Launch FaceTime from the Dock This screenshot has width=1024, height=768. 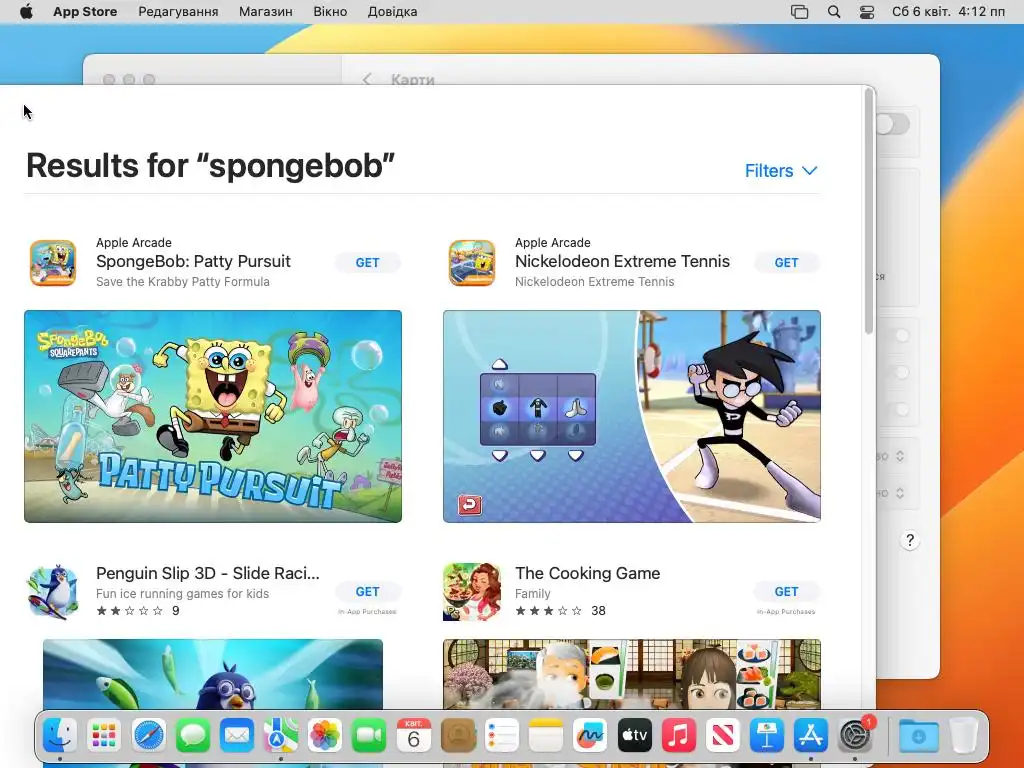[369, 736]
